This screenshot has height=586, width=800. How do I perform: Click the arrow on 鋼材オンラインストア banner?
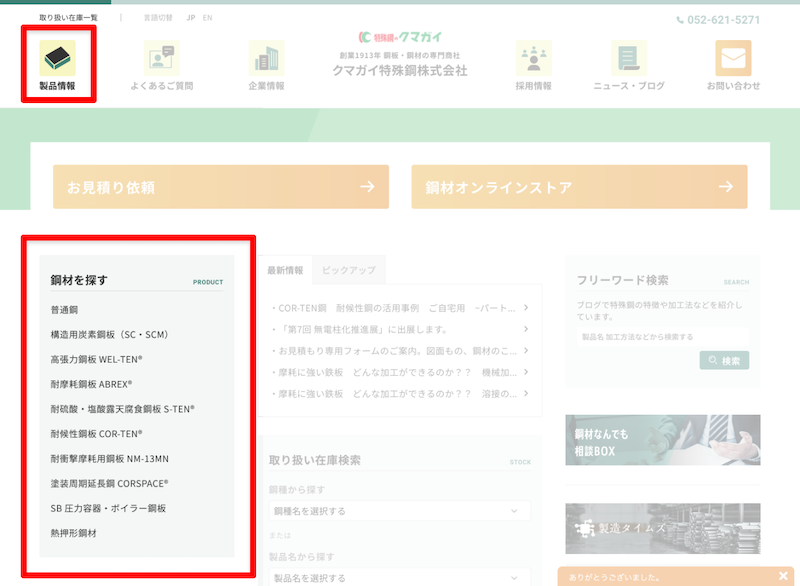[x=726, y=187]
